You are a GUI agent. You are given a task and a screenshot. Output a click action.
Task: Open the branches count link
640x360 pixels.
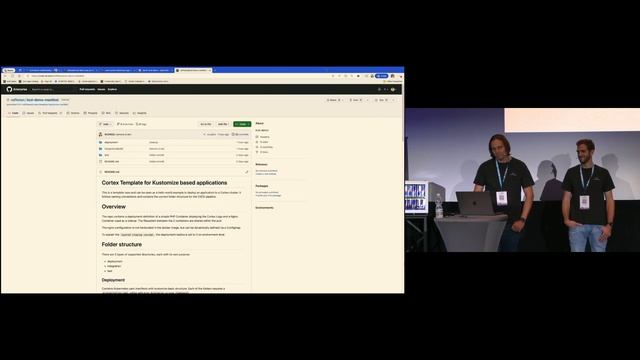point(125,124)
